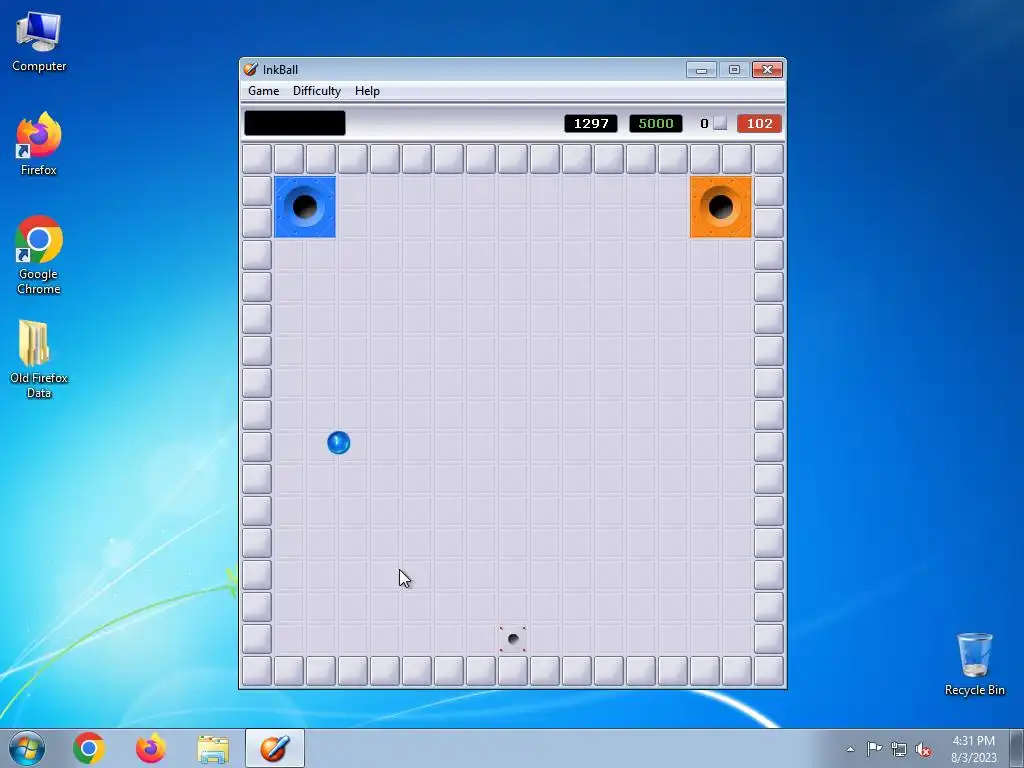The image size is (1024, 768).
Task: Launch Chrome from the taskbar
Action: pos(89,748)
